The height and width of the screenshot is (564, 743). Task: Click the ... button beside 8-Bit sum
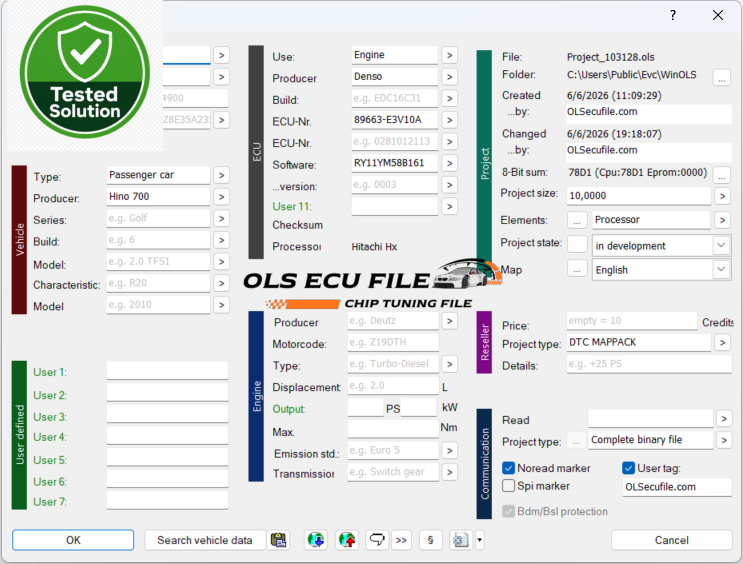coord(722,174)
